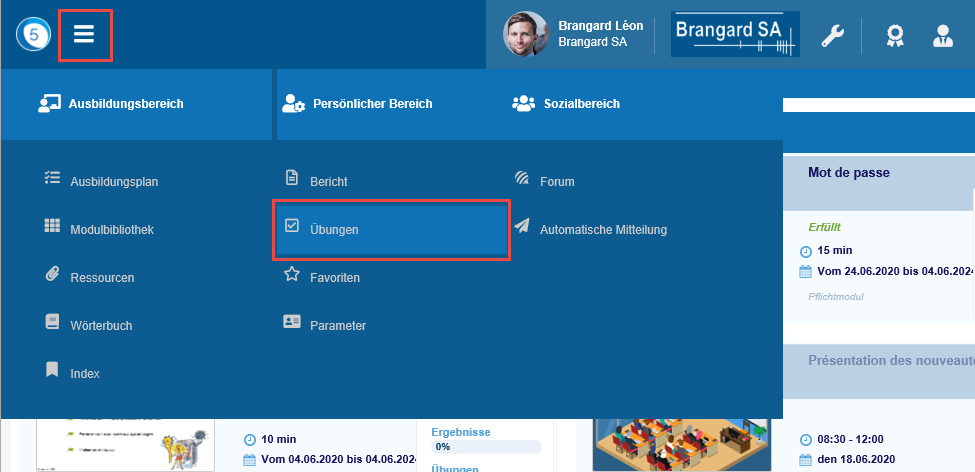Click the award ribbon badge icon
The height and width of the screenshot is (472, 975).
895,36
